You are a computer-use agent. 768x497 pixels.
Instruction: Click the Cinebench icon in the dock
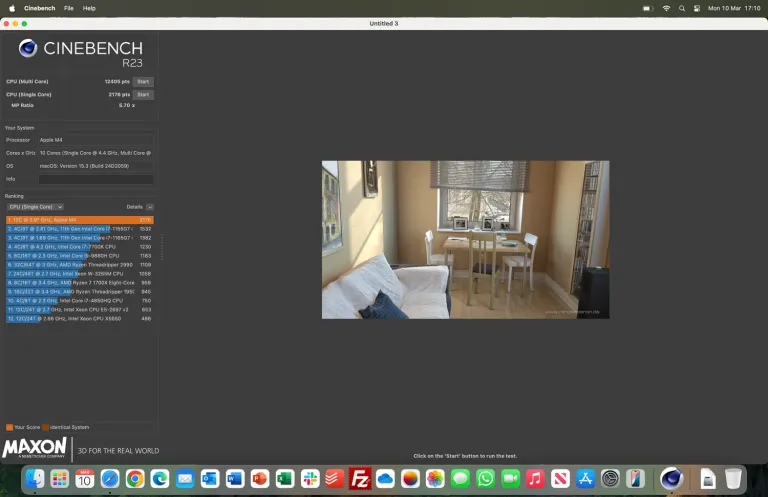(671, 479)
